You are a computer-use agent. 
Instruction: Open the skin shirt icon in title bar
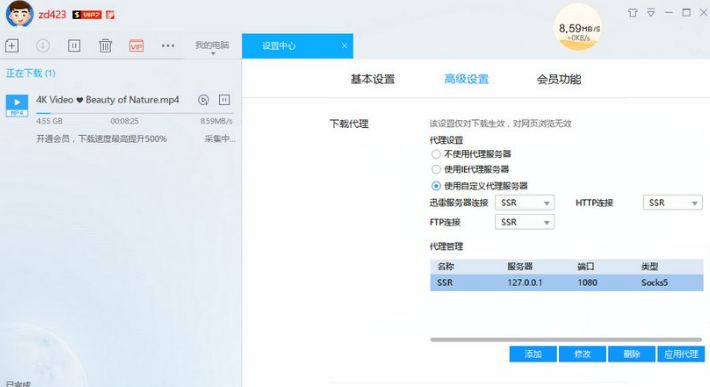coord(633,13)
